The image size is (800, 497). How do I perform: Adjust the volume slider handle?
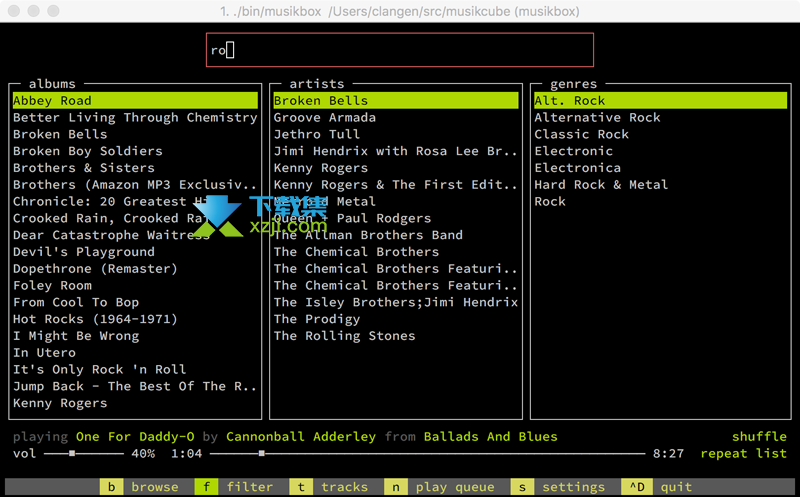click(72, 453)
